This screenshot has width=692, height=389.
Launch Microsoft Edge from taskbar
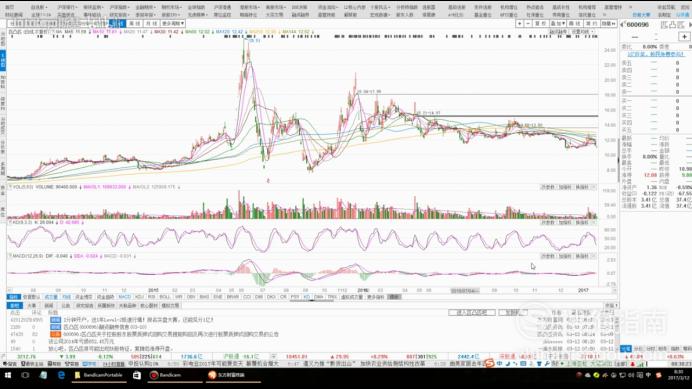(x=61, y=375)
